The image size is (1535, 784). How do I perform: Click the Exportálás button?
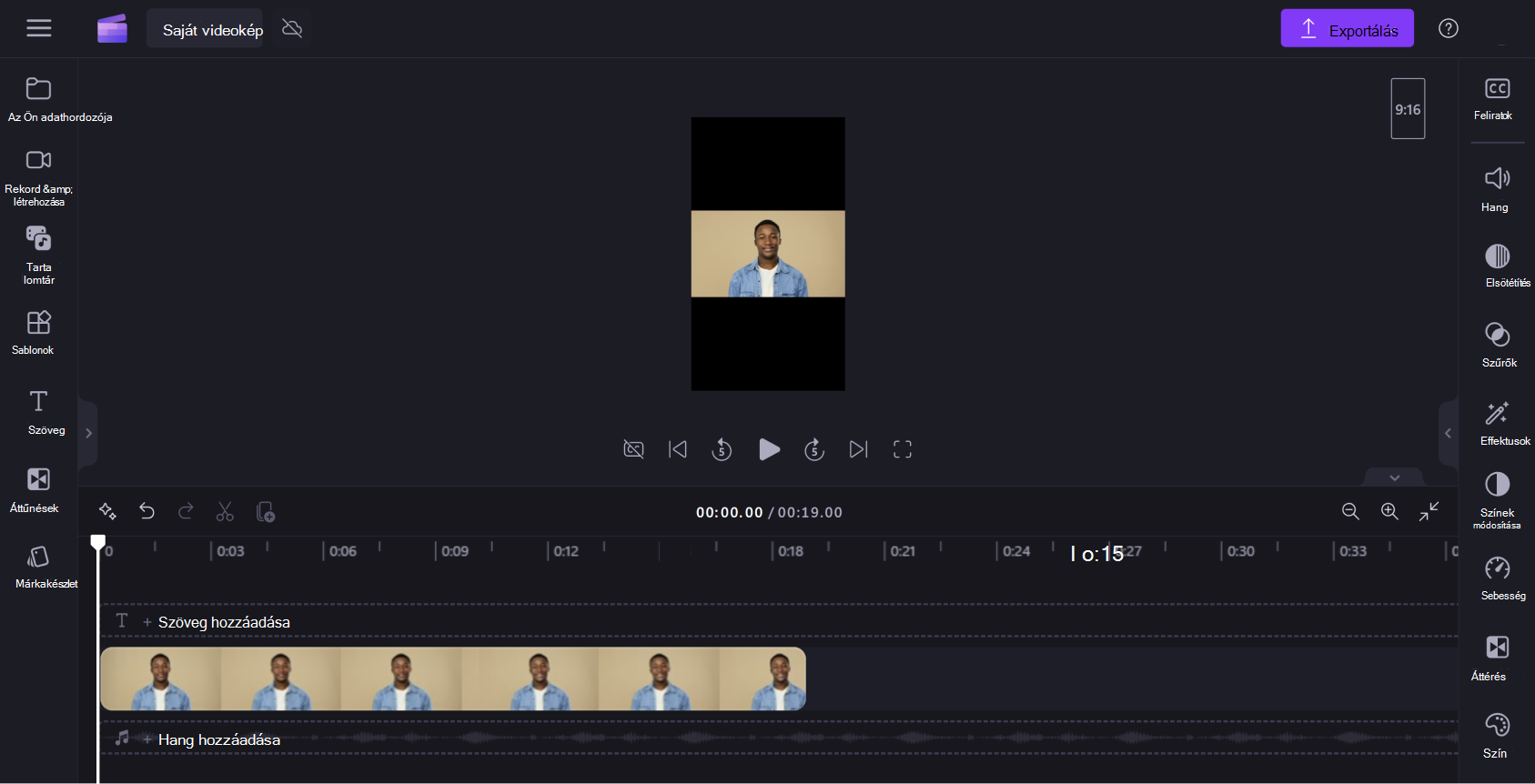coord(1347,29)
